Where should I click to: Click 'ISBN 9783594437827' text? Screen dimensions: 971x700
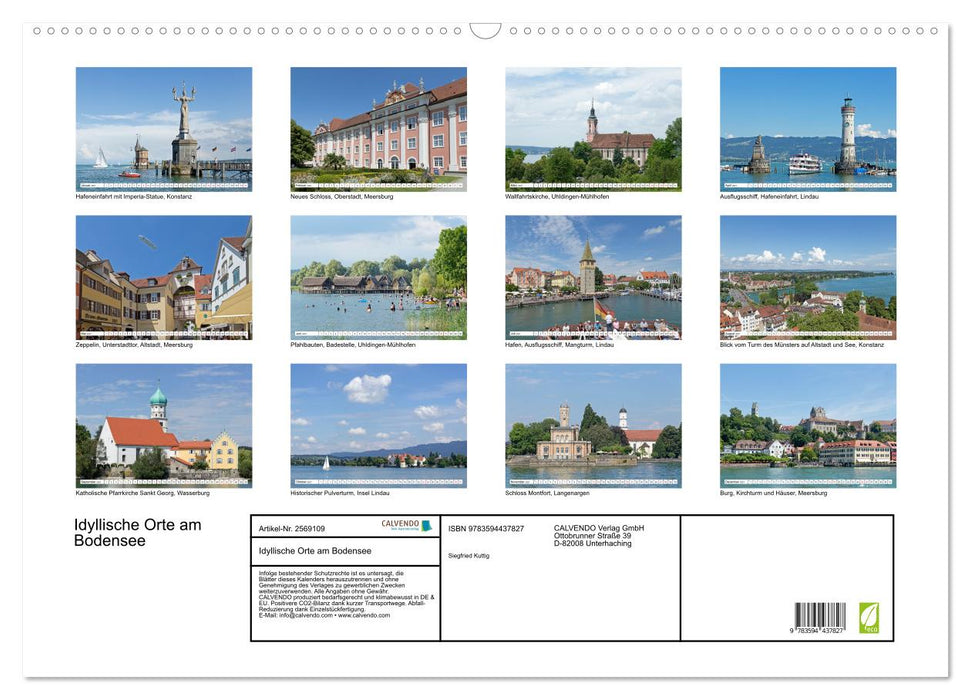pos(486,528)
